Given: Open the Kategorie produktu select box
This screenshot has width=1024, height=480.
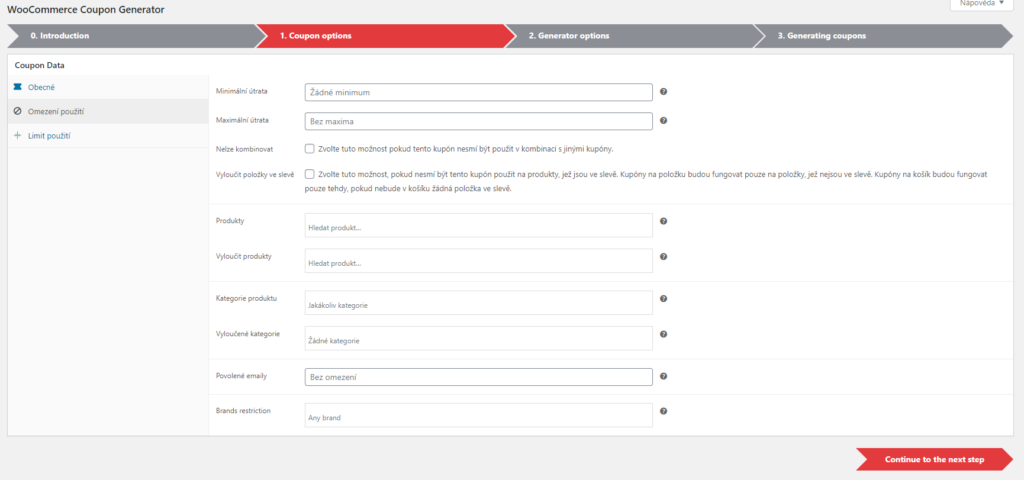Looking at the screenshot, I should pyautogui.click(x=479, y=302).
